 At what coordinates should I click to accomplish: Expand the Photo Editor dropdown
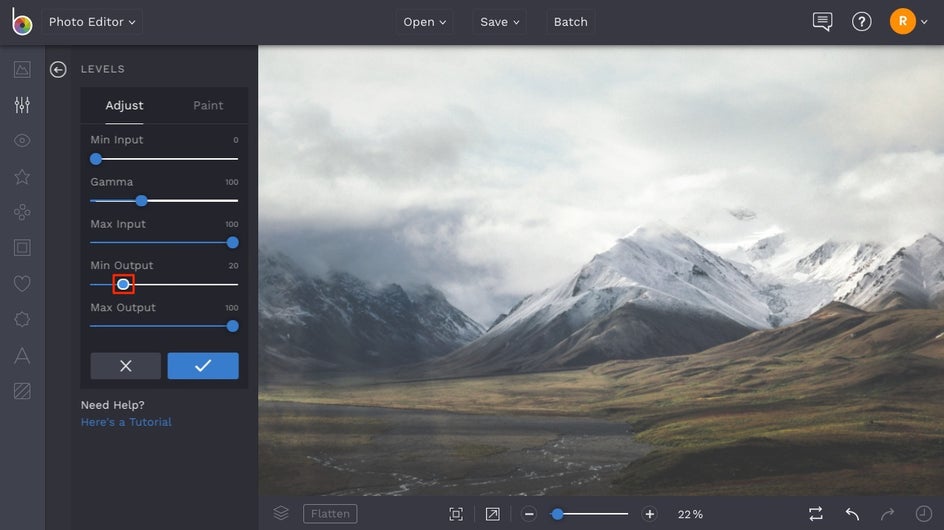coord(92,22)
